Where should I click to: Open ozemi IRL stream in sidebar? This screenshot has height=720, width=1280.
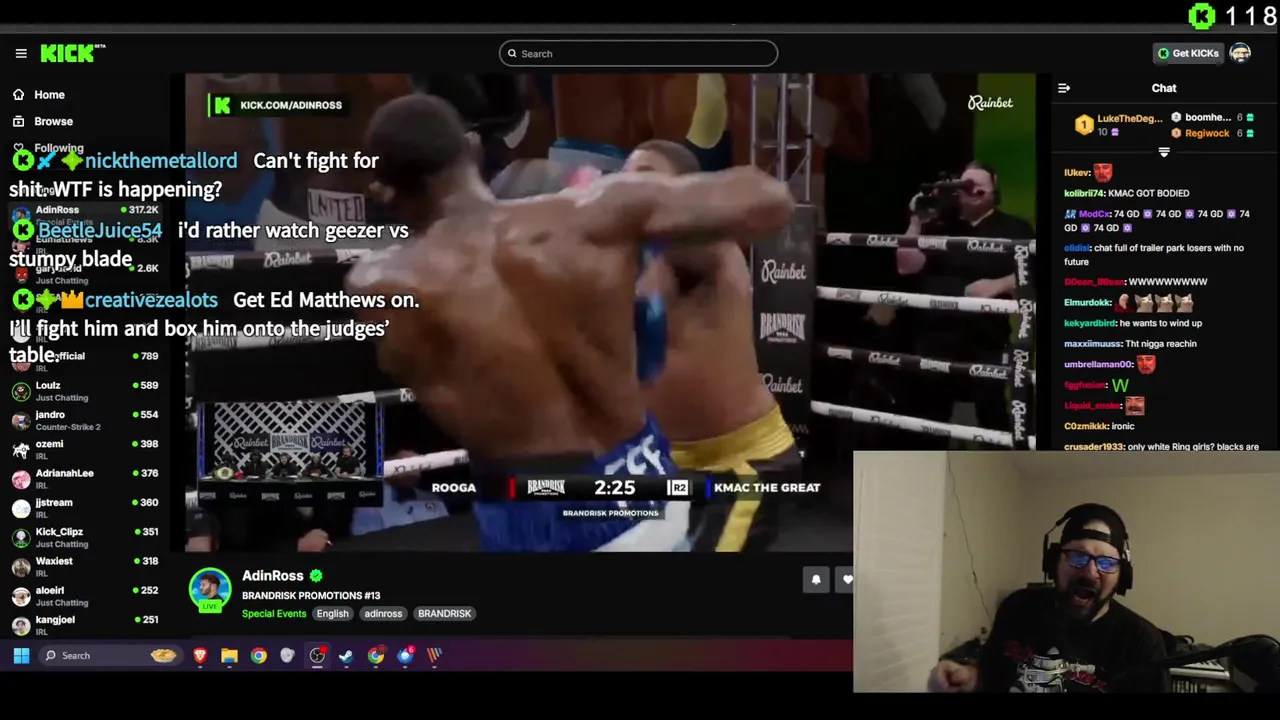(x=85, y=450)
